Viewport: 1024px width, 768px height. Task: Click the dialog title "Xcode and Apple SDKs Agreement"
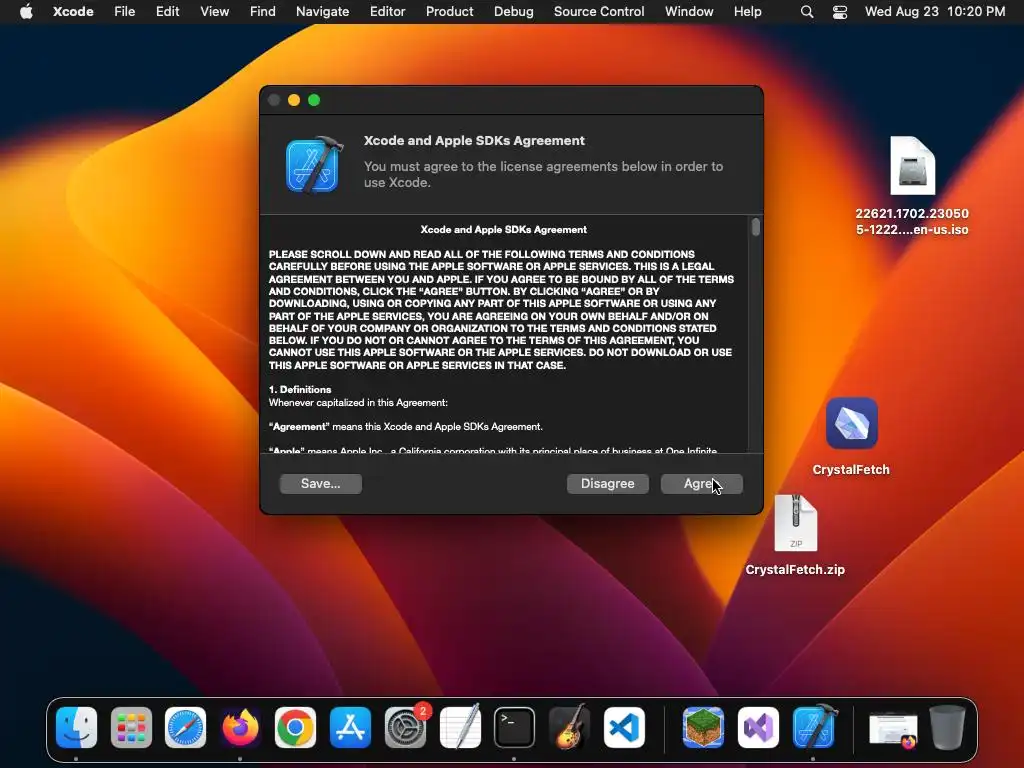coord(474,140)
